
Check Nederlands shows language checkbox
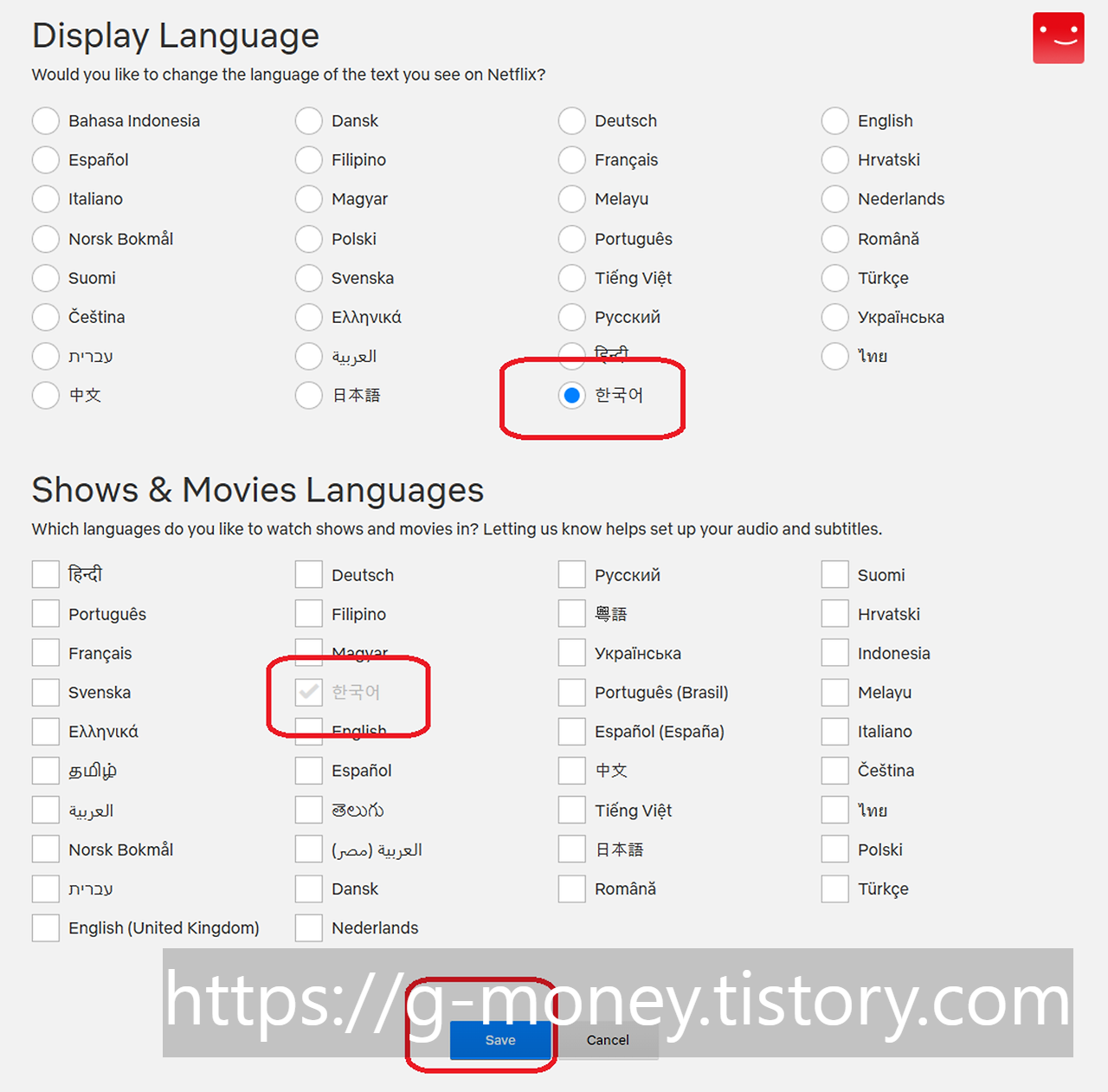(309, 927)
